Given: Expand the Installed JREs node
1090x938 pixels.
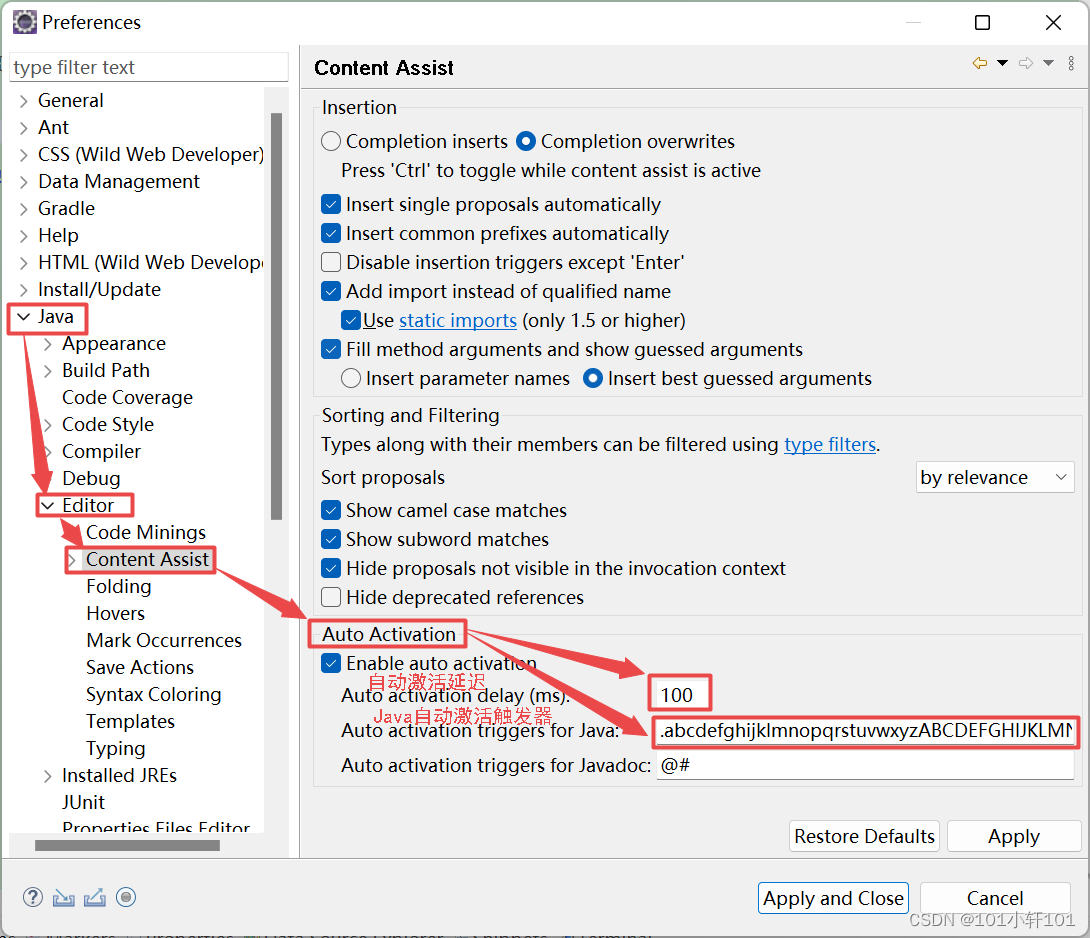Looking at the screenshot, I should (47, 776).
